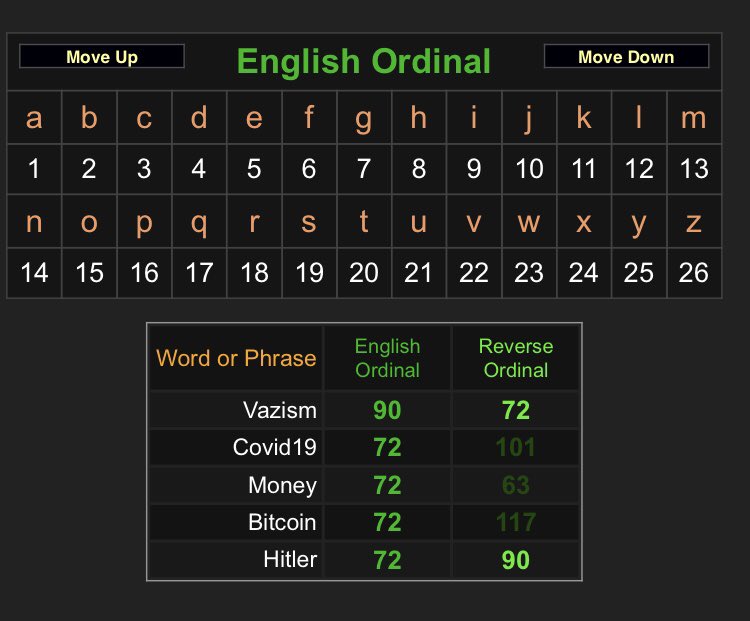The width and height of the screenshot is (750, 621).
Task: Select the Covid19 phrase row
Action: [364, 447]
